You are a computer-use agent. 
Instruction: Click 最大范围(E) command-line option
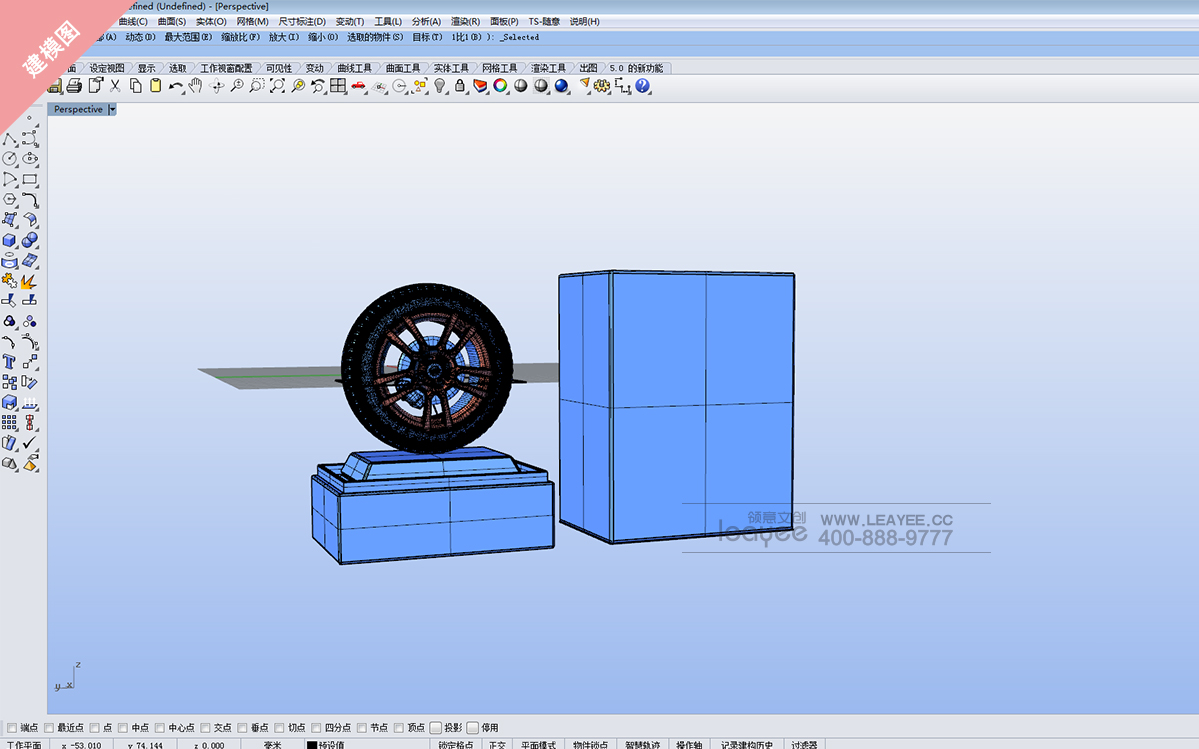click(188, 37)
